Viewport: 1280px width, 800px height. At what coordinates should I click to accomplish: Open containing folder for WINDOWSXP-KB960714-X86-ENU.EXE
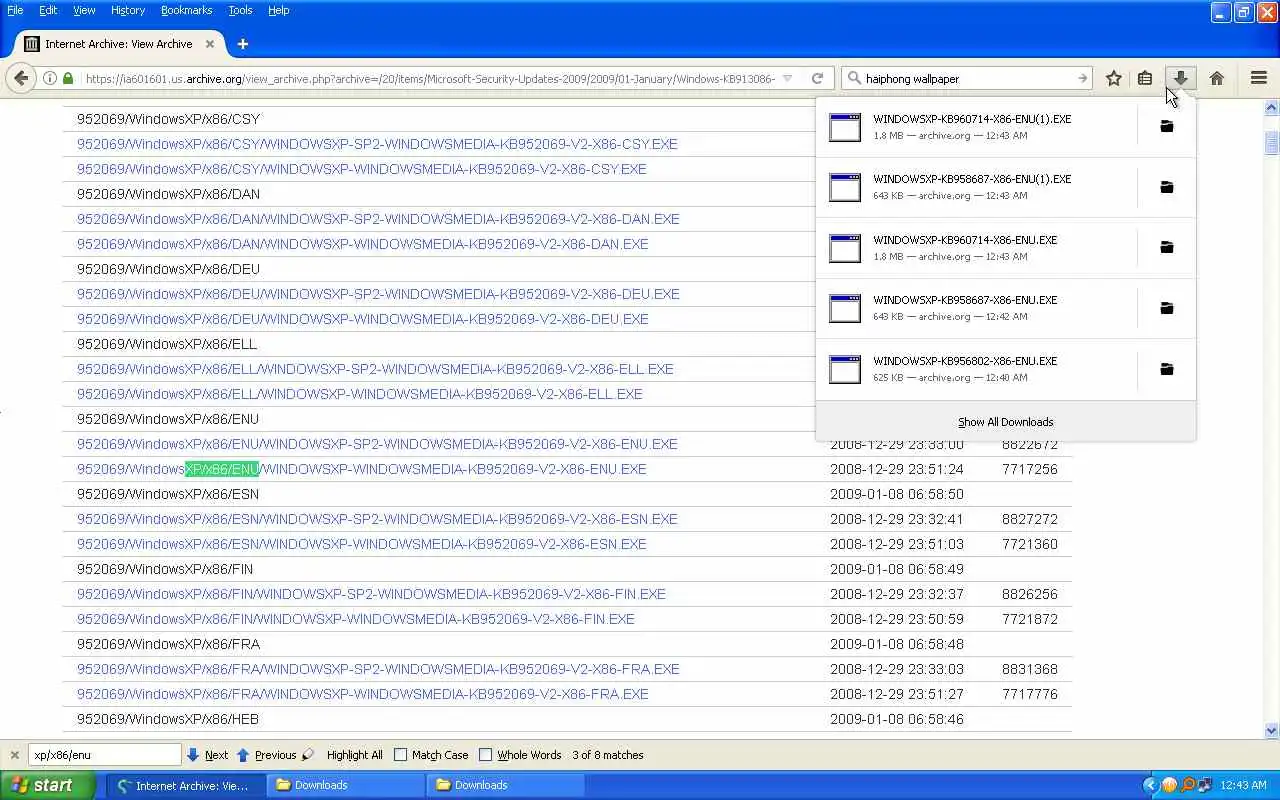[1166, 247]
